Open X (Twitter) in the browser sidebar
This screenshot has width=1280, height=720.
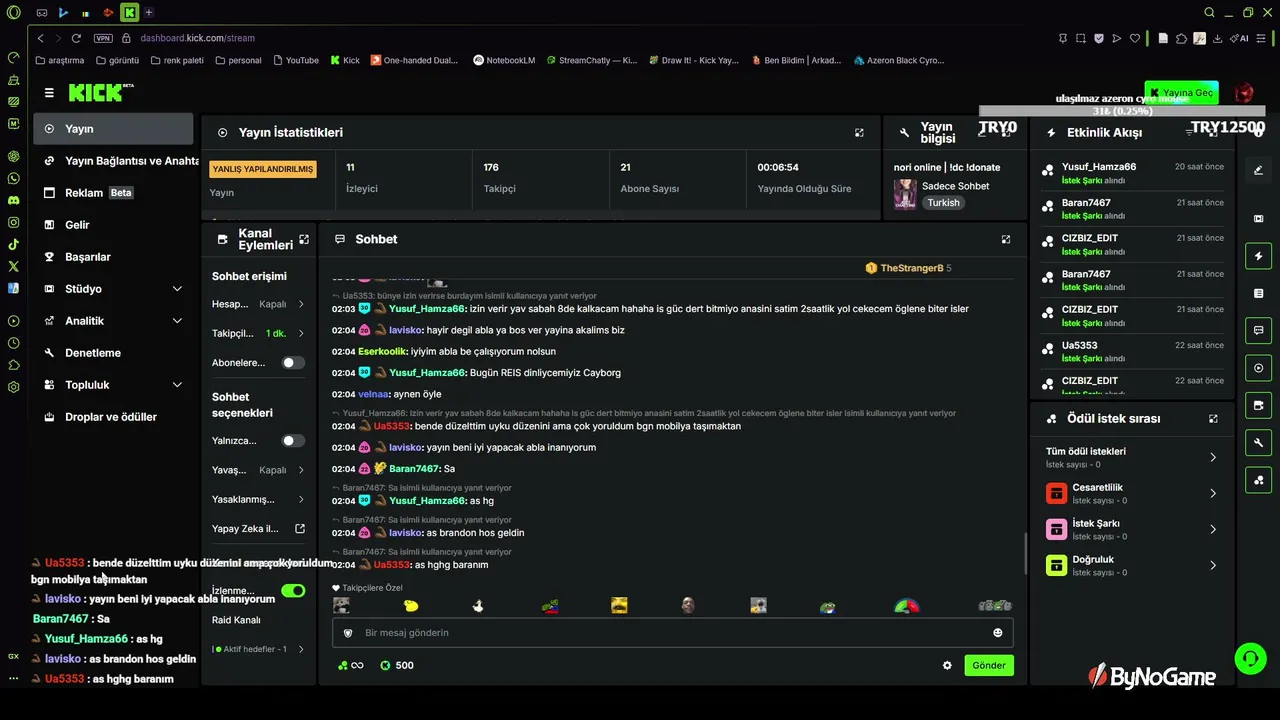point(13,266)
